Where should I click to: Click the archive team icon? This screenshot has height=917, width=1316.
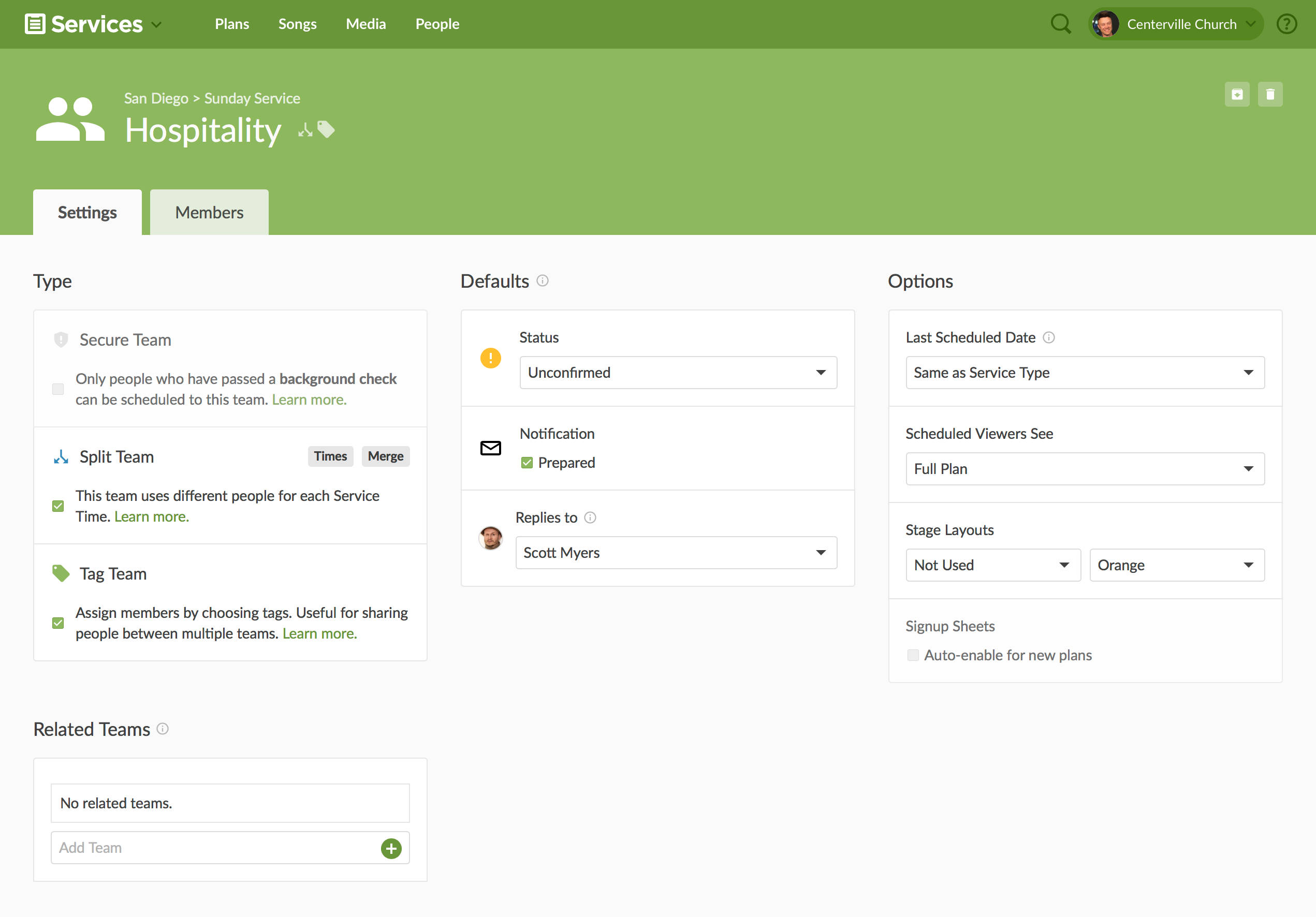coord(1237,95)
